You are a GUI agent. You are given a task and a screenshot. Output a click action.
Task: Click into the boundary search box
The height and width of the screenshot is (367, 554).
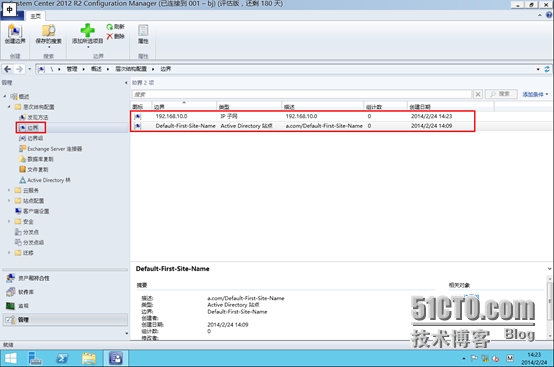pos(302,94)
